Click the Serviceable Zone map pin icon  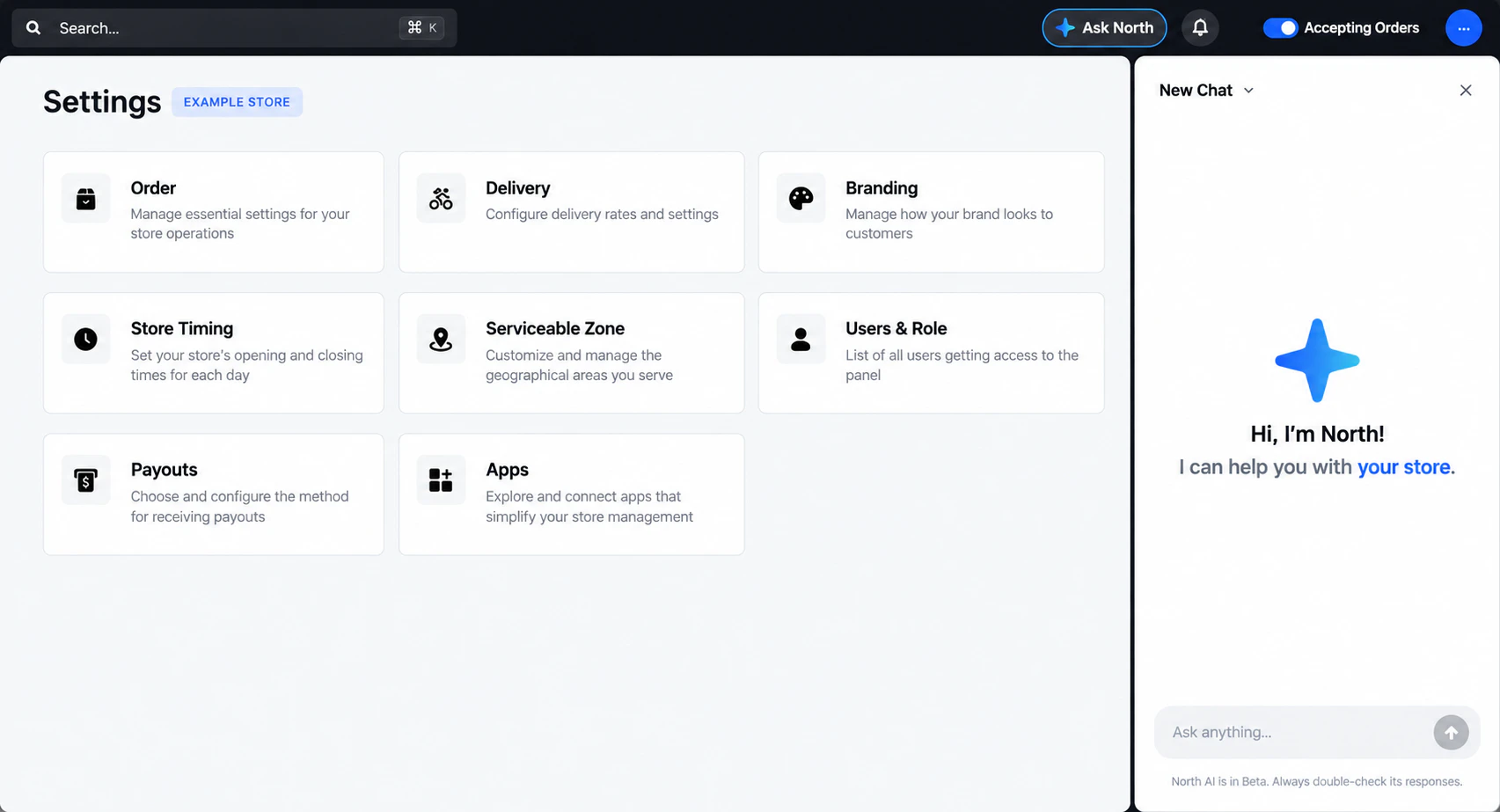[x=441, y=340]
